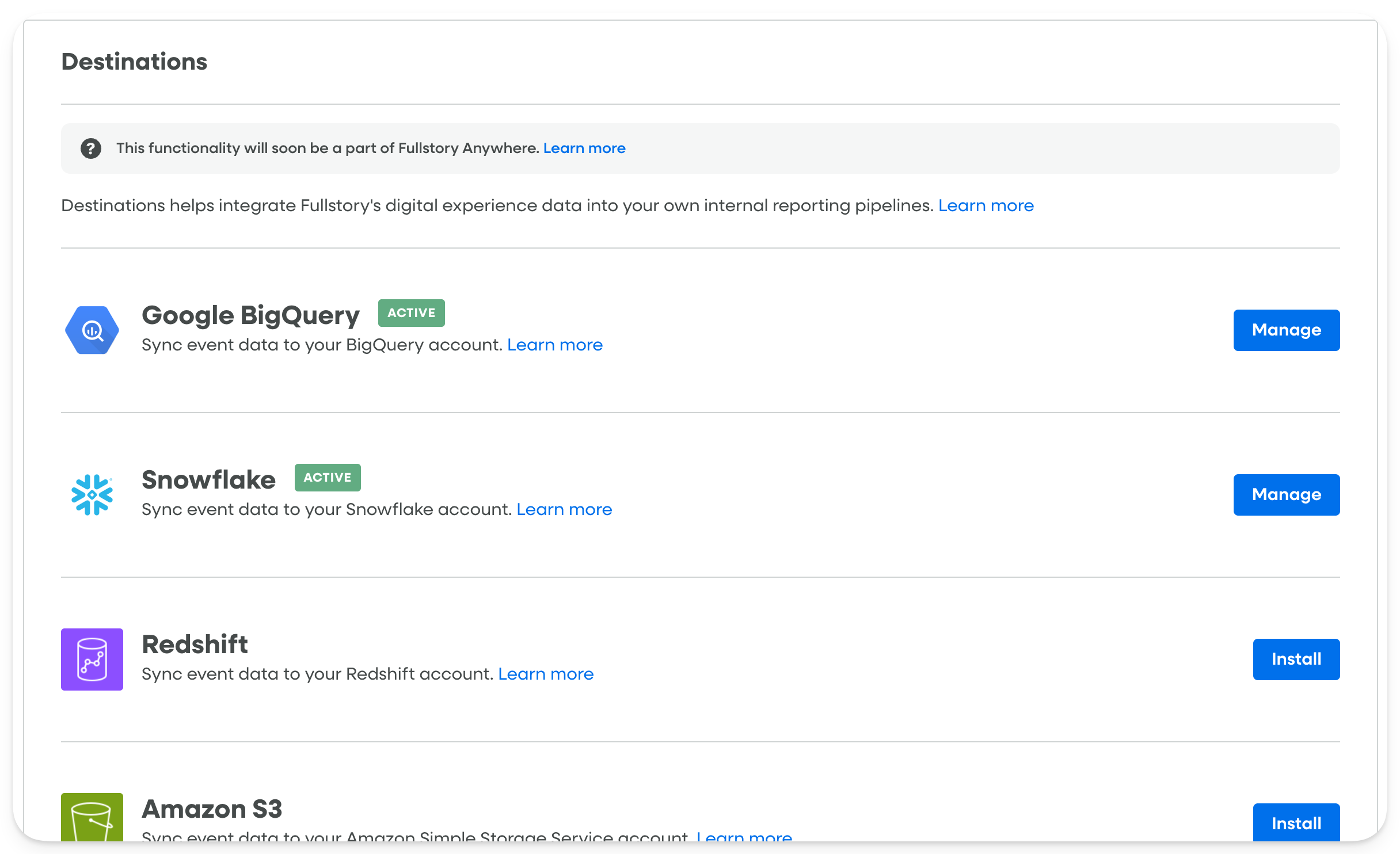Click the question mark help icon
The height and width of the screenshot is (854, 1400).
coord(90,148)
